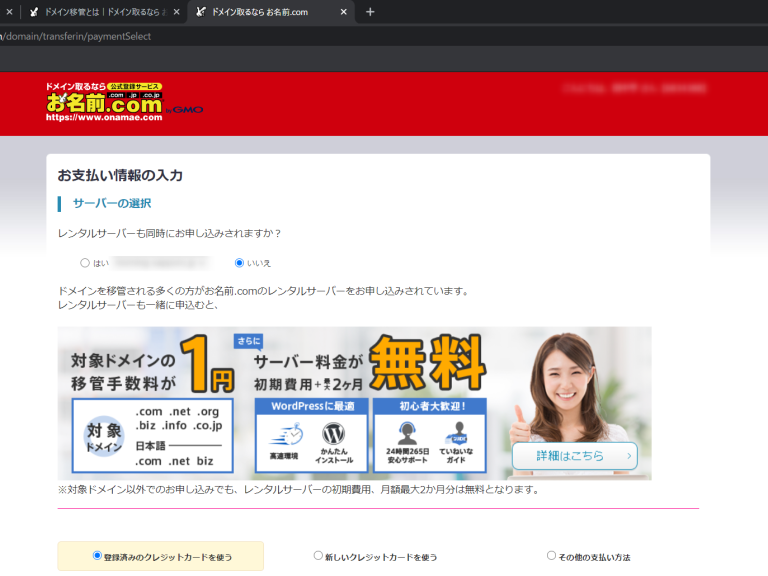Click the WordPressに最適 header
Screen dimensions: 768x576
(x=312, y=406)
